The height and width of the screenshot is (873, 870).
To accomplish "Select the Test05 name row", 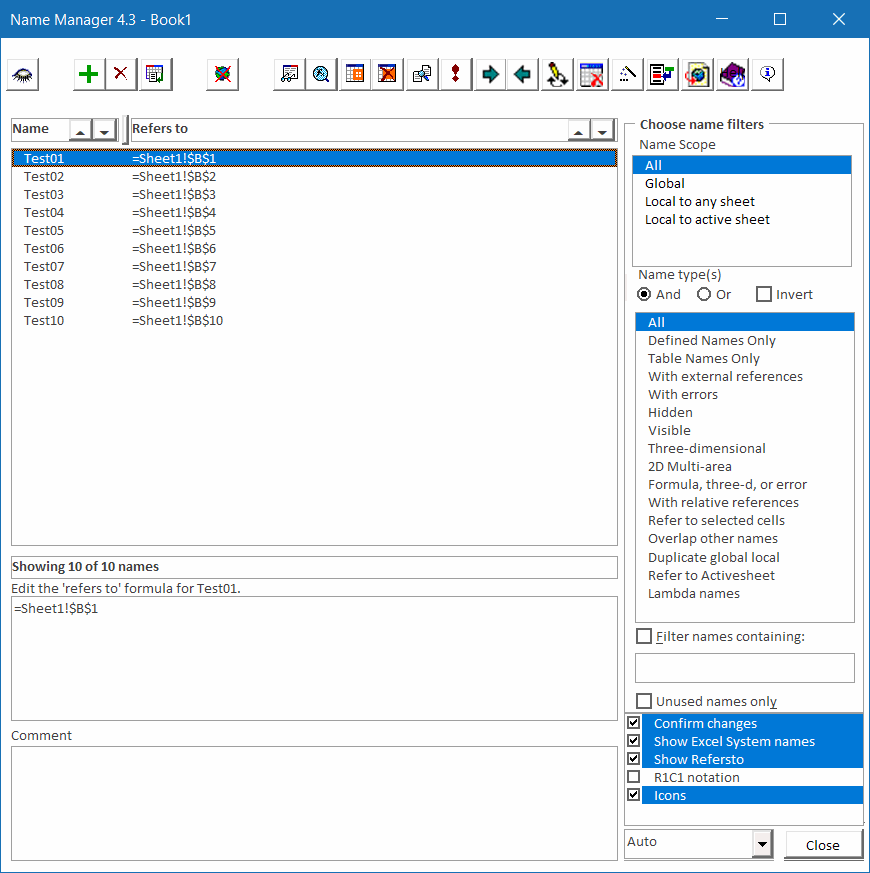I will (x=314, y=230).
